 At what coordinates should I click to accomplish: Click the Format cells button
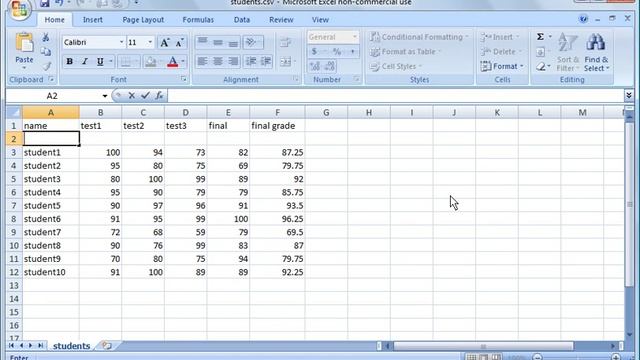click(502, 66)
